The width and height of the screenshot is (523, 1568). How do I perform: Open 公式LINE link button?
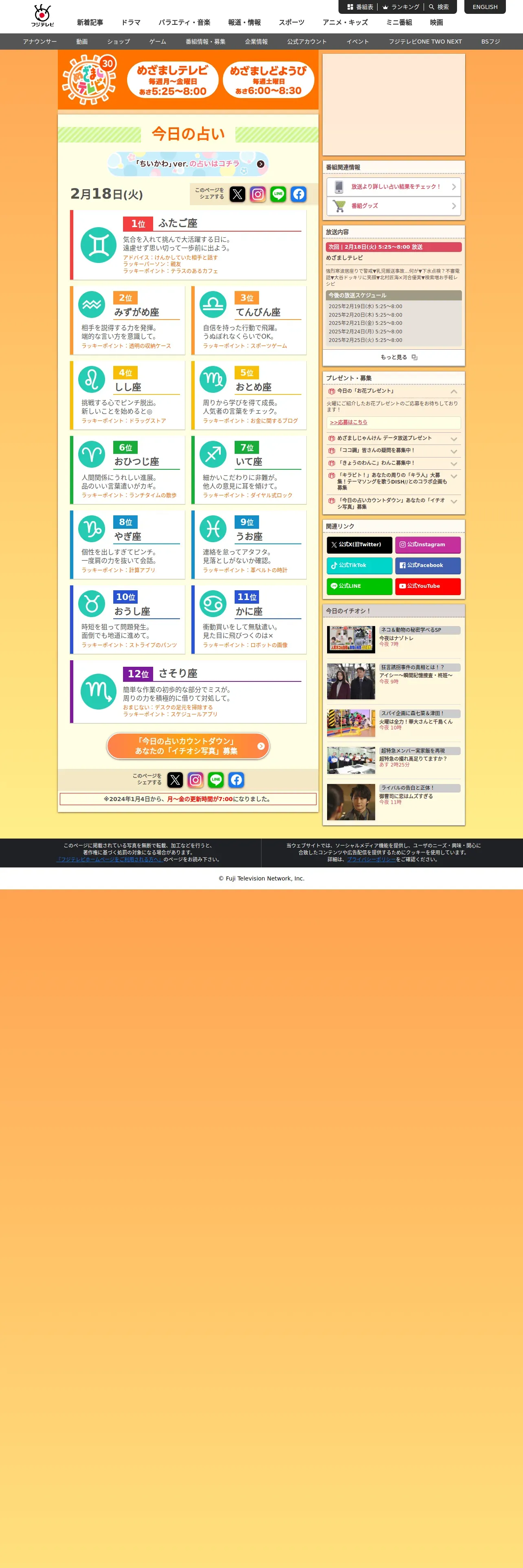click(359, 586)
